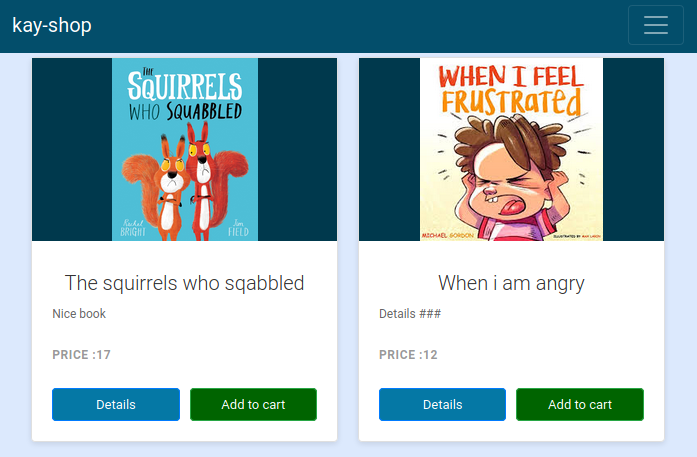The width and height of the screenshot is (697, 457).
Task: Click the "Details ###" description text
Action: pos(410,314)
